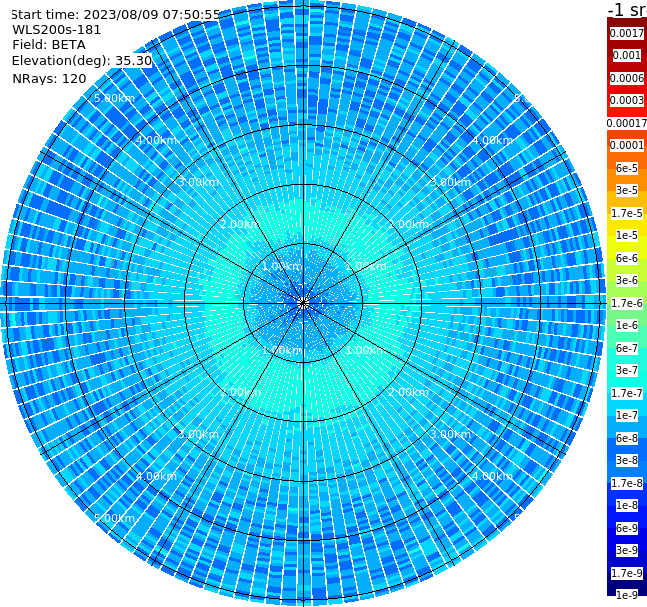This screenshot has height=607, width=647.
Task: Click the "Start time: 2023/08/09 07:50:55" label
Action: [116, 15]
